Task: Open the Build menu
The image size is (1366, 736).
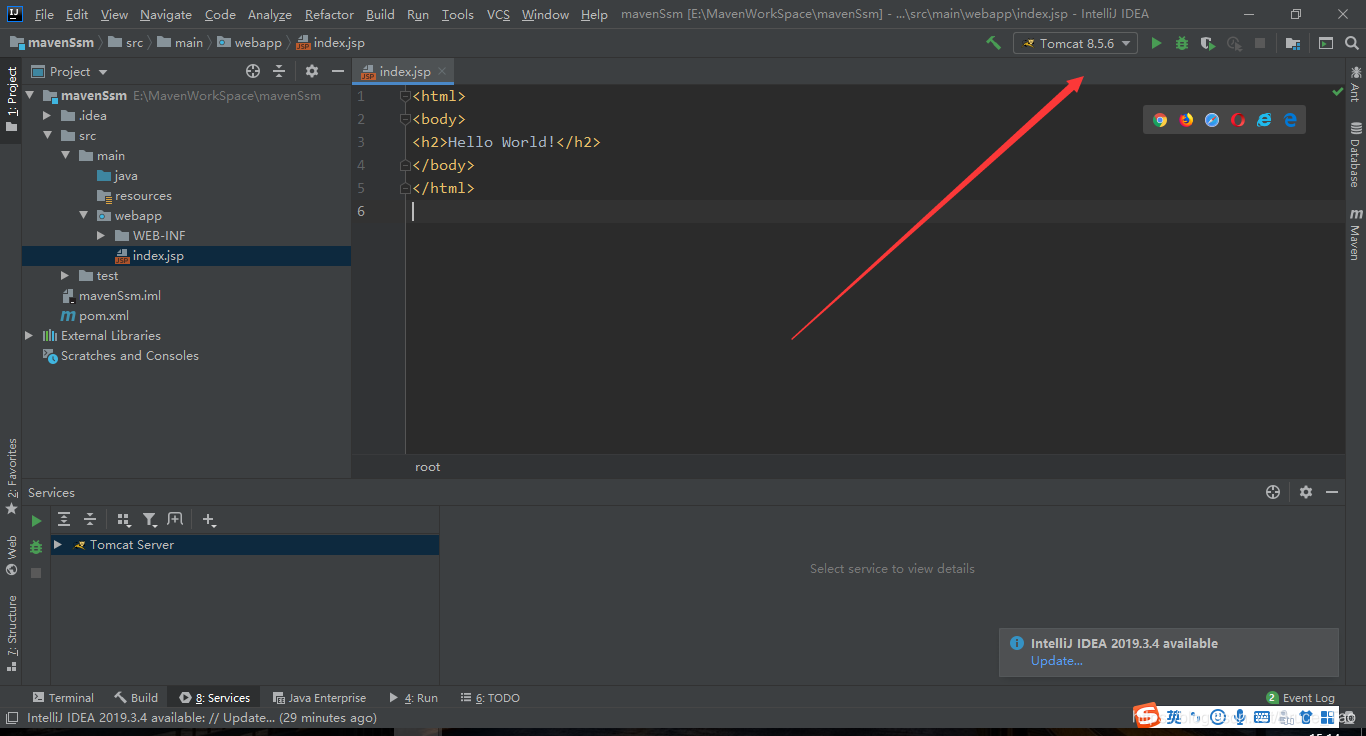Action: pos(380,14)
